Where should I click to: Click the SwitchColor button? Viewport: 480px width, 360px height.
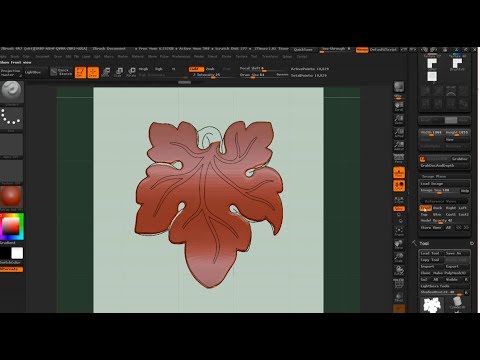pos(11,263)
